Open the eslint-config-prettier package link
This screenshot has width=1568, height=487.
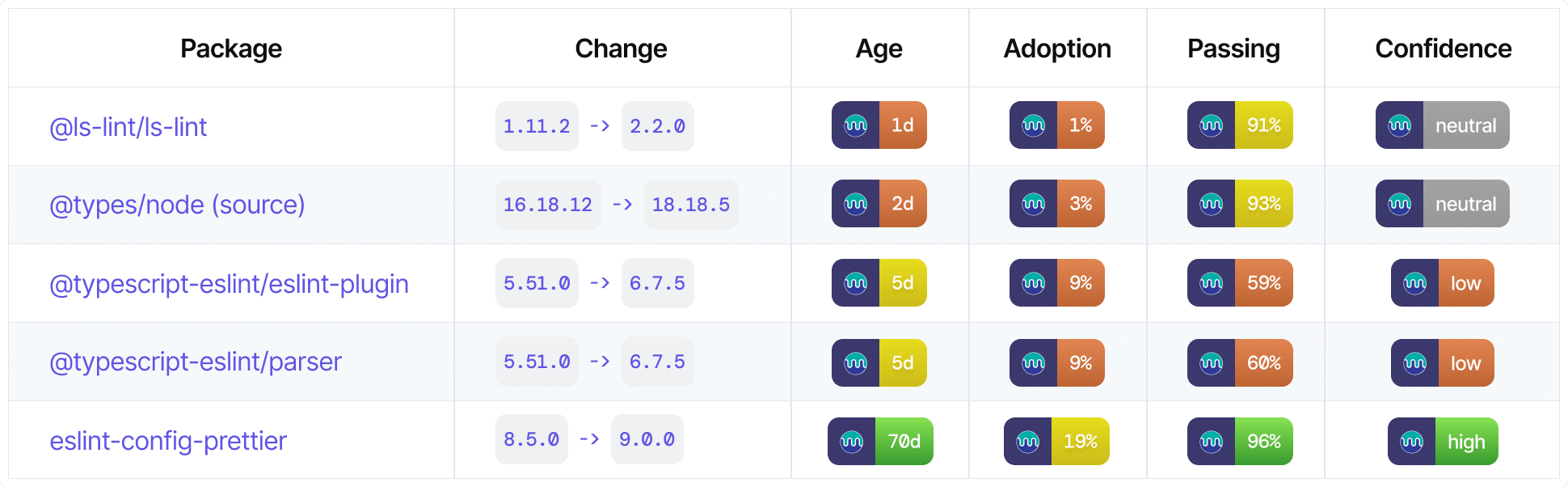(168, 440)
